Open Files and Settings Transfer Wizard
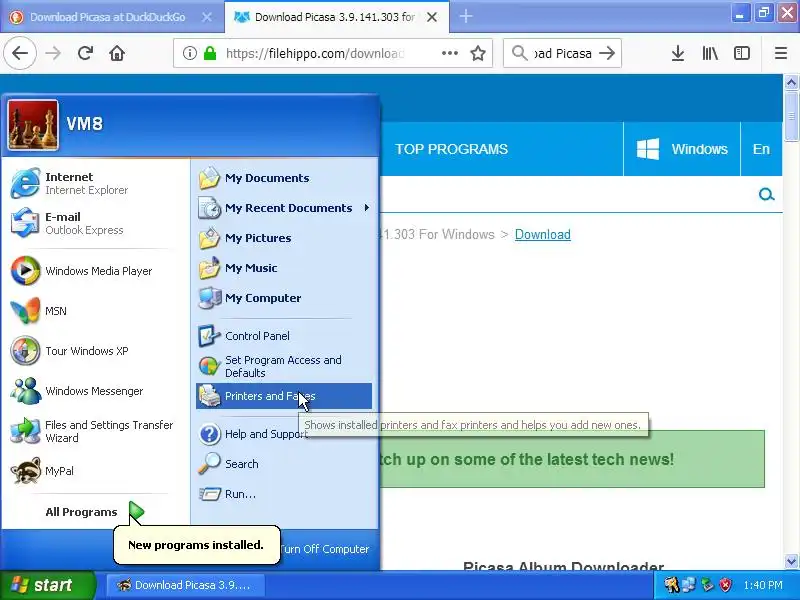Image resolution: width=800 pixels, height=600 pixels. pyautogui.click(x=95, y=431)
